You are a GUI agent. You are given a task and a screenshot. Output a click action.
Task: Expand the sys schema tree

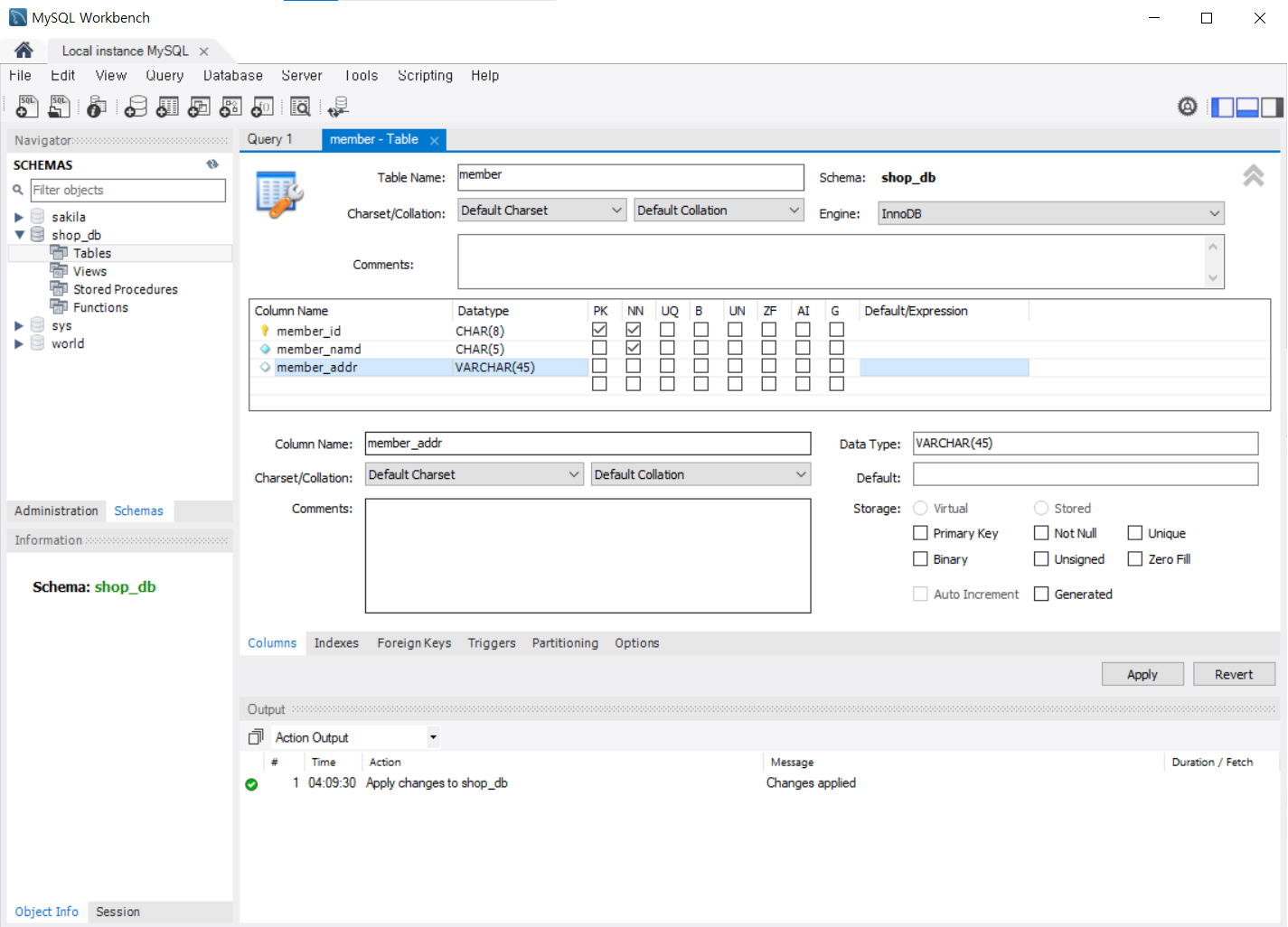[x=18, y=325]
